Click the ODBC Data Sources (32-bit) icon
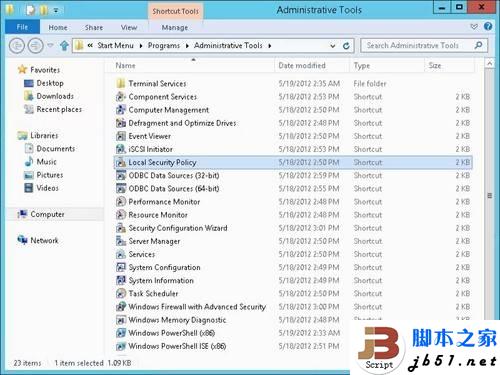 tap(121, 175)
